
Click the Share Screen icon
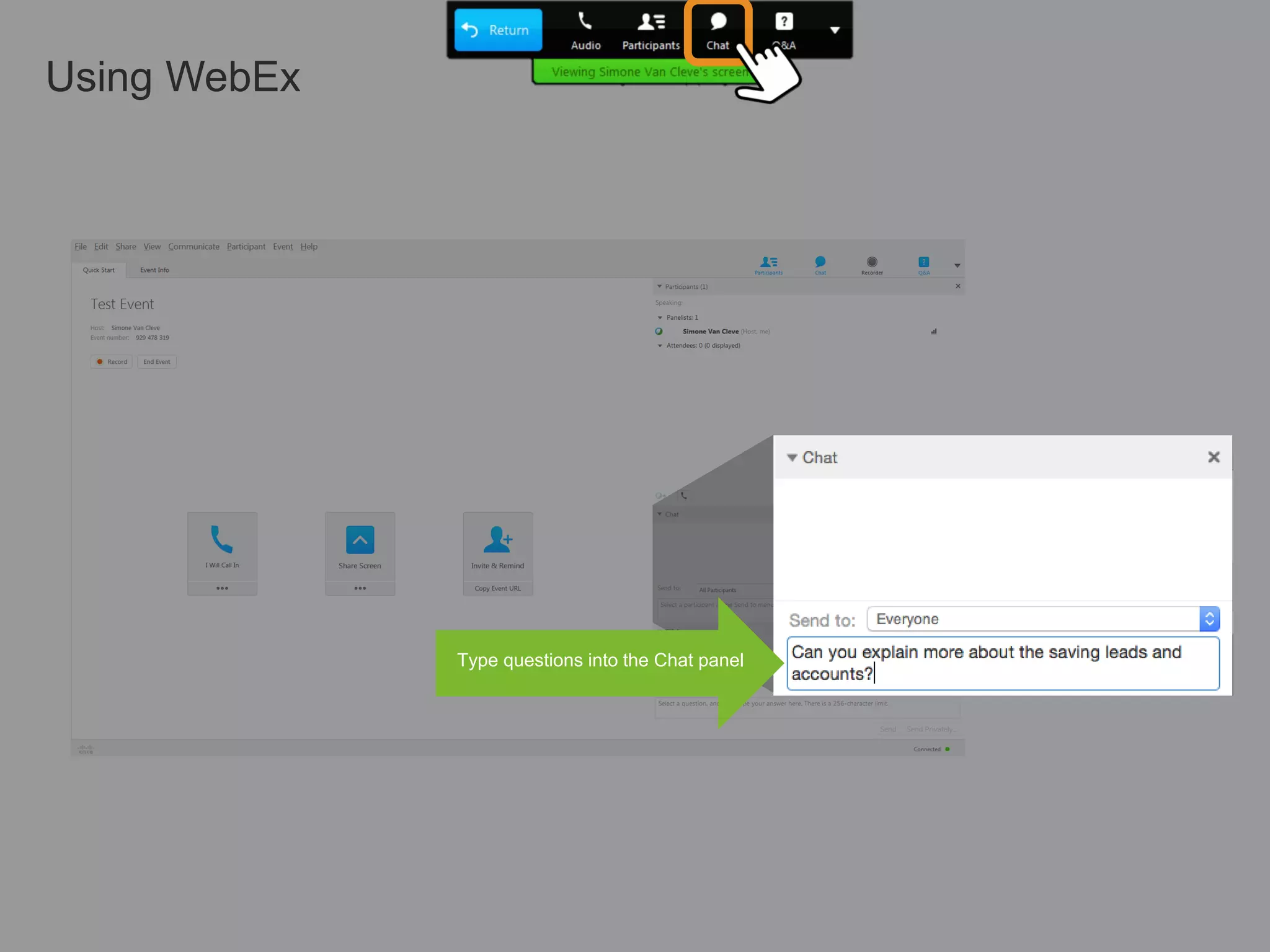(360, 540)
